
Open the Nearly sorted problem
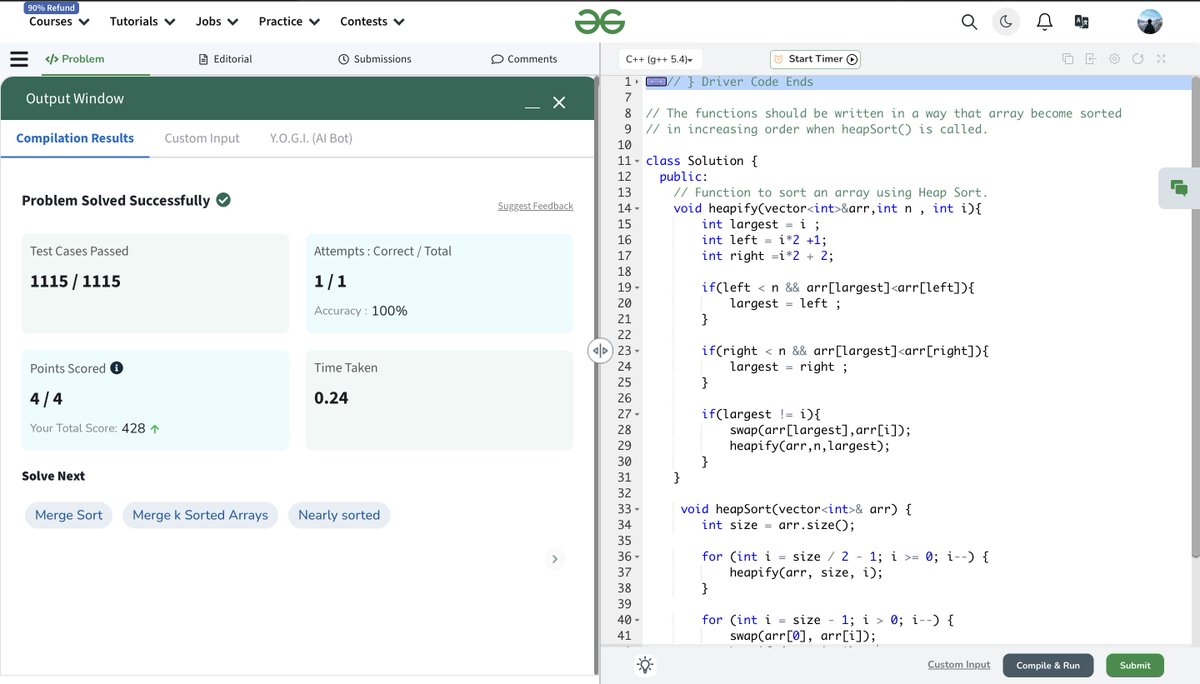pos(339,515)
